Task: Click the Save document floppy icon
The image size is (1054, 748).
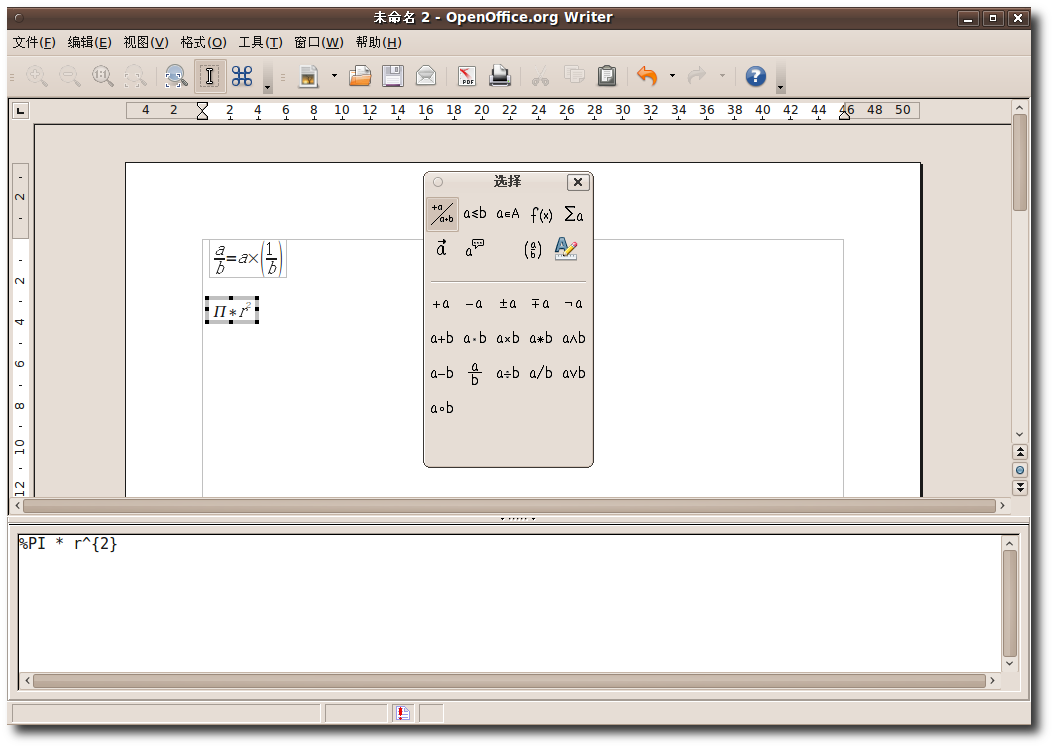Action: 393,76
